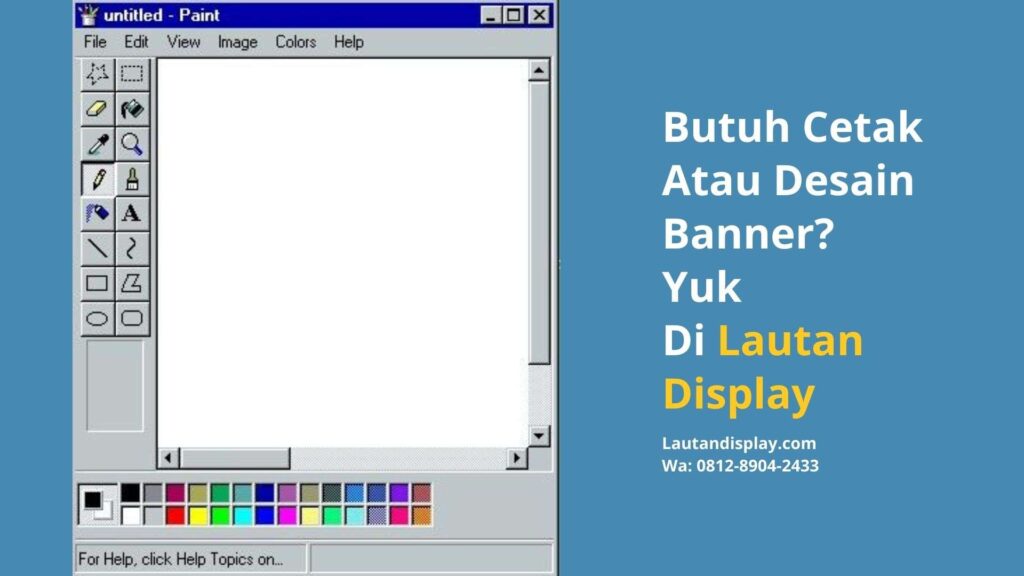Click the 'untitled - Paint' title text

[161, 15]
